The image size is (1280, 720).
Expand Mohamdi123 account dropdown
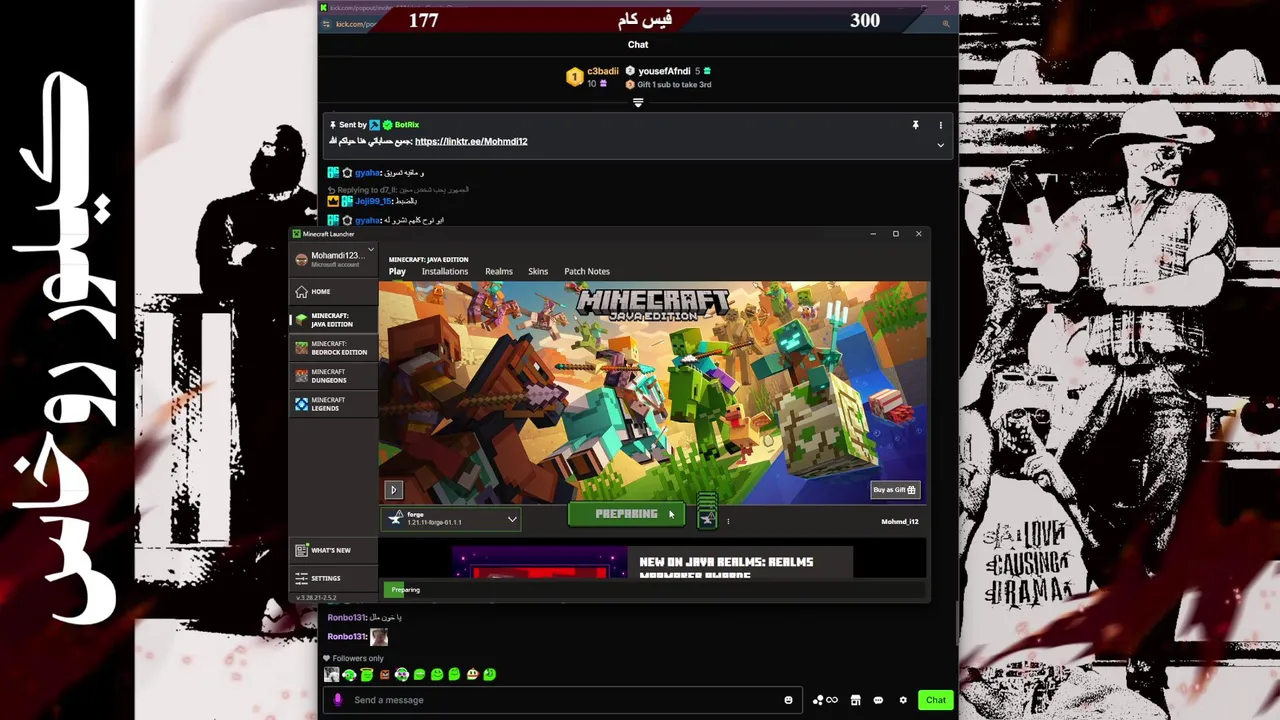coord(370,250)
